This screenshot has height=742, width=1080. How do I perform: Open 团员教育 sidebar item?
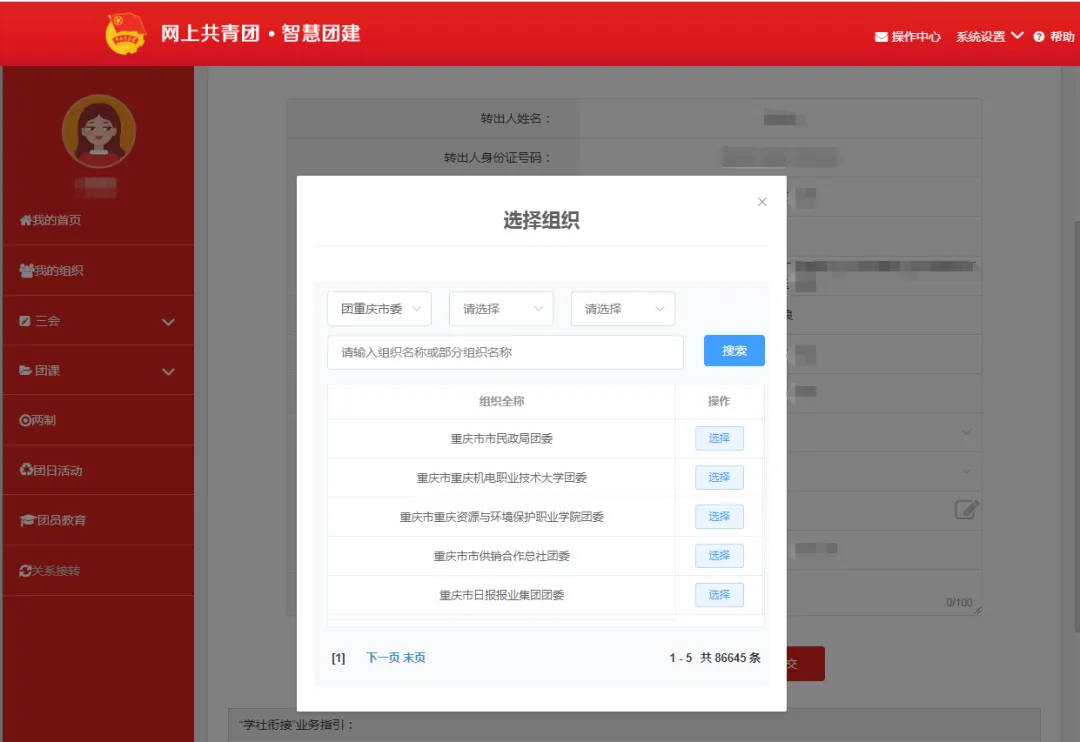tap(53, 521)
